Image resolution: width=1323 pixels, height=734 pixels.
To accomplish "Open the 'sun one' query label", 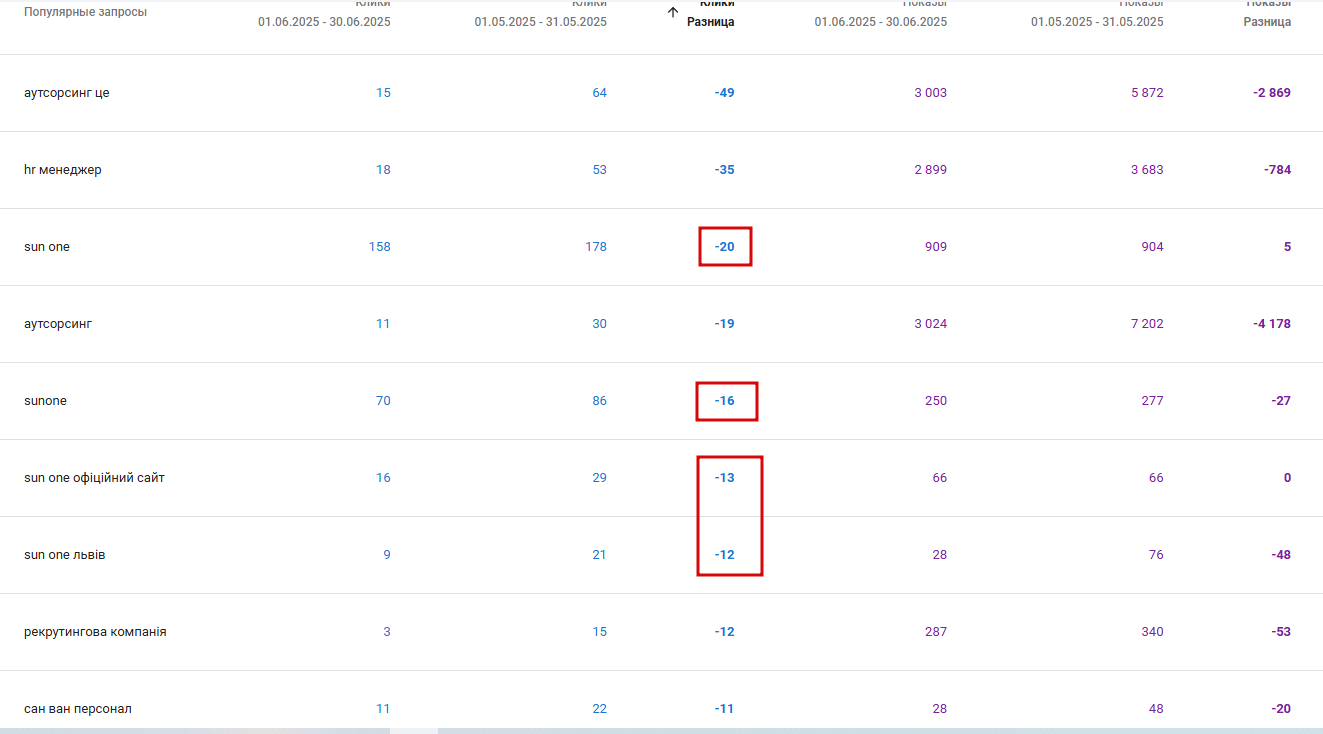I will coord(47,247).
